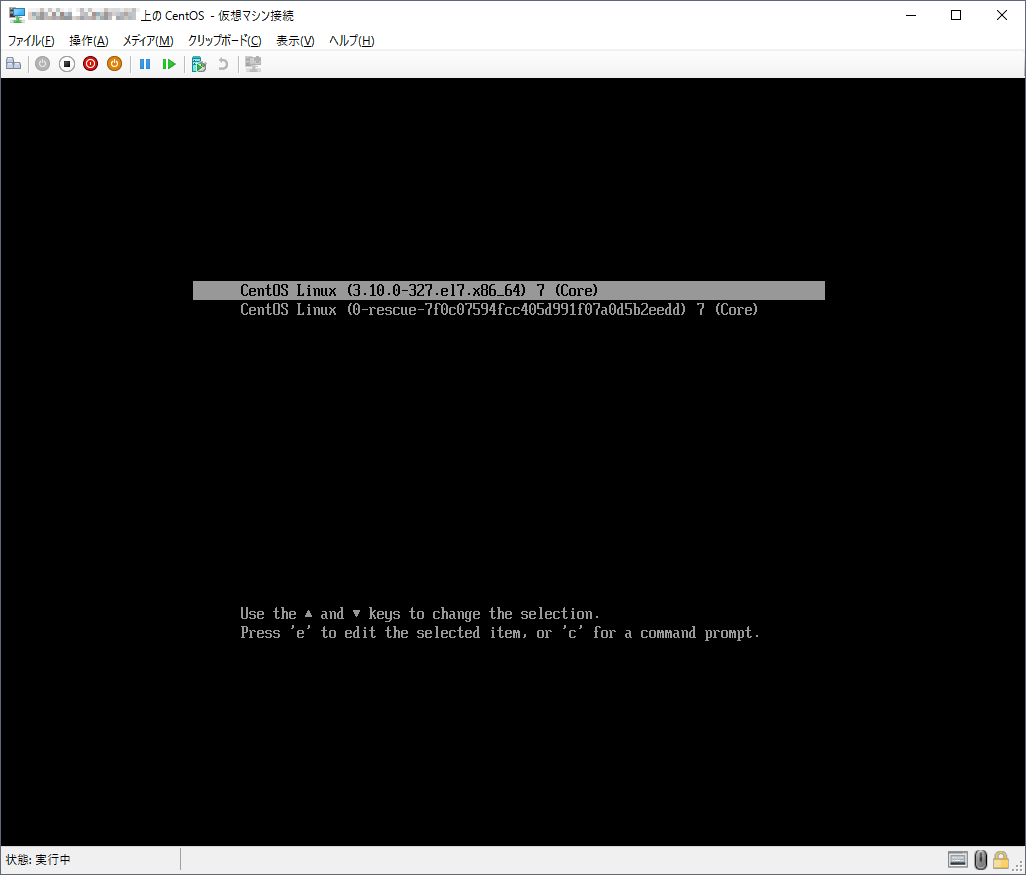
Task: Select the CentOS Linux (3.10.0-327.el7.x86_64) boot entry
Action: (x=508, y=291)
